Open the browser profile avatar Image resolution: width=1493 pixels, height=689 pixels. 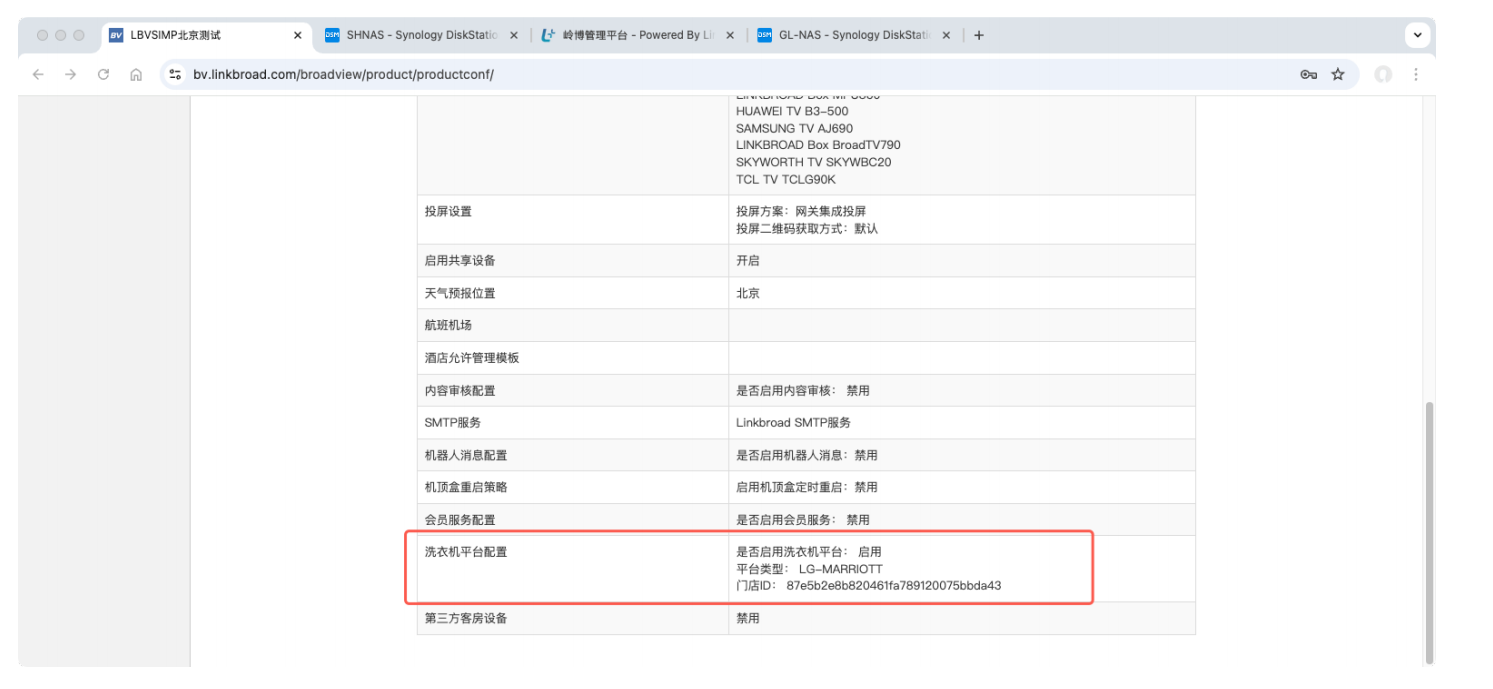(x=1383, y=74)
